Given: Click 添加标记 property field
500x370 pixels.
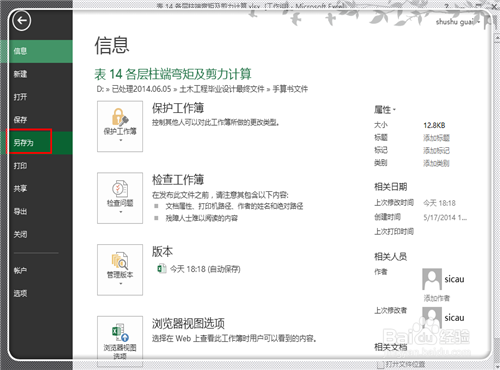Looking at the screenshot, I should point(436,150).
